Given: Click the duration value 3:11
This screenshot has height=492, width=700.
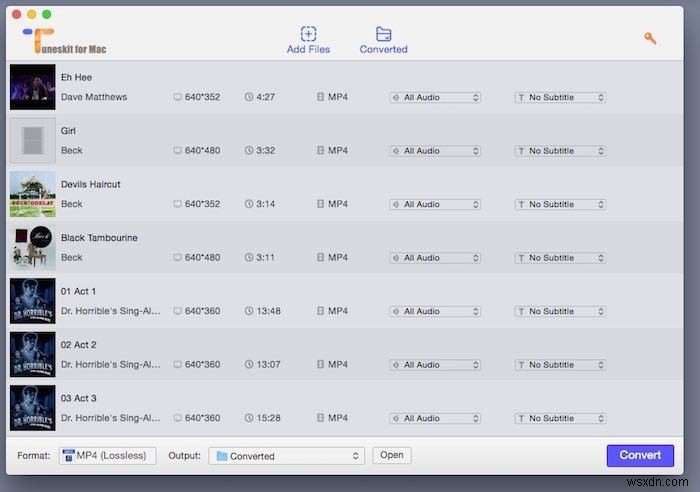Looking at the screenshot, I should 265,258.
